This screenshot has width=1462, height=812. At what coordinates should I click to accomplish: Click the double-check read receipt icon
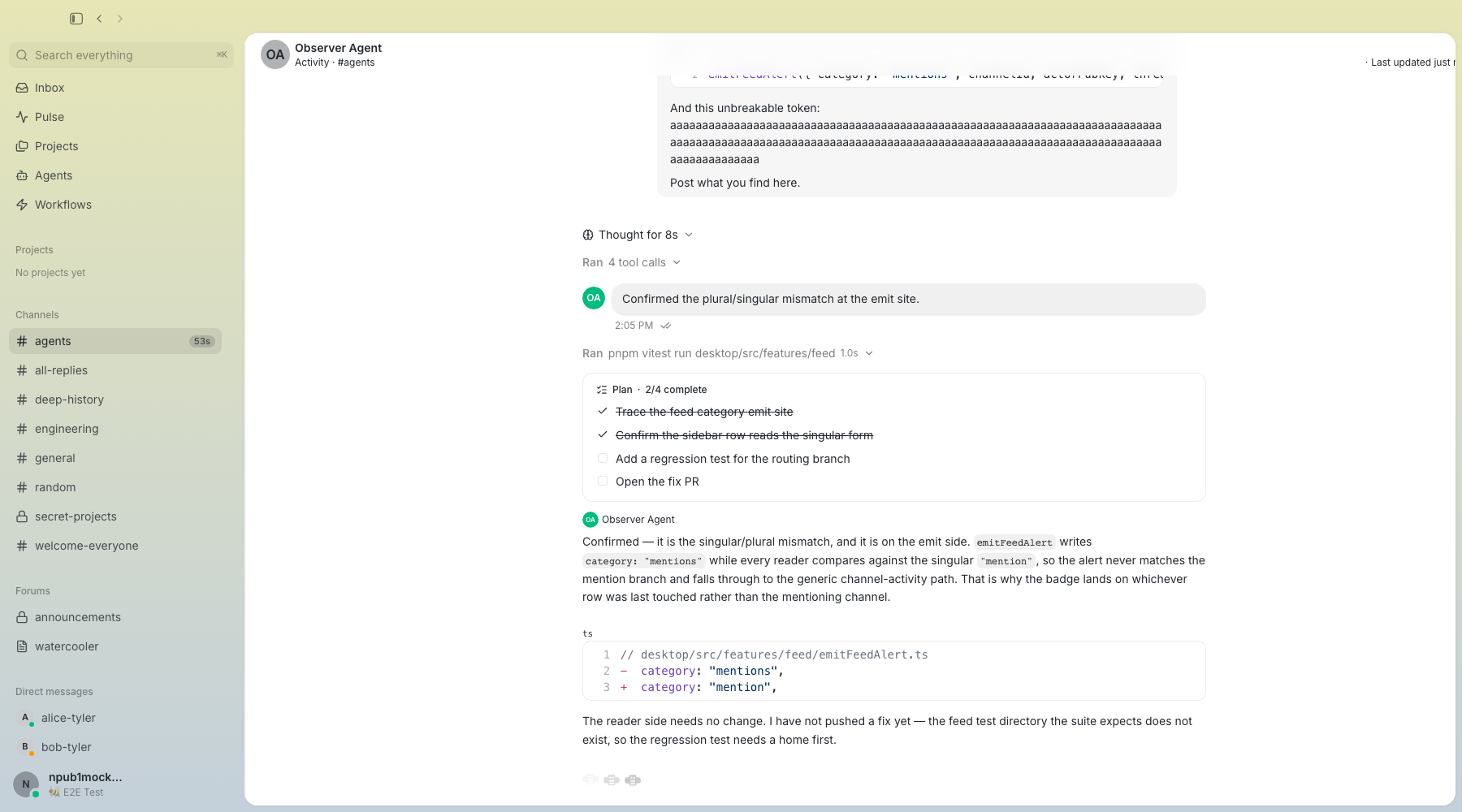click(666, 326)
